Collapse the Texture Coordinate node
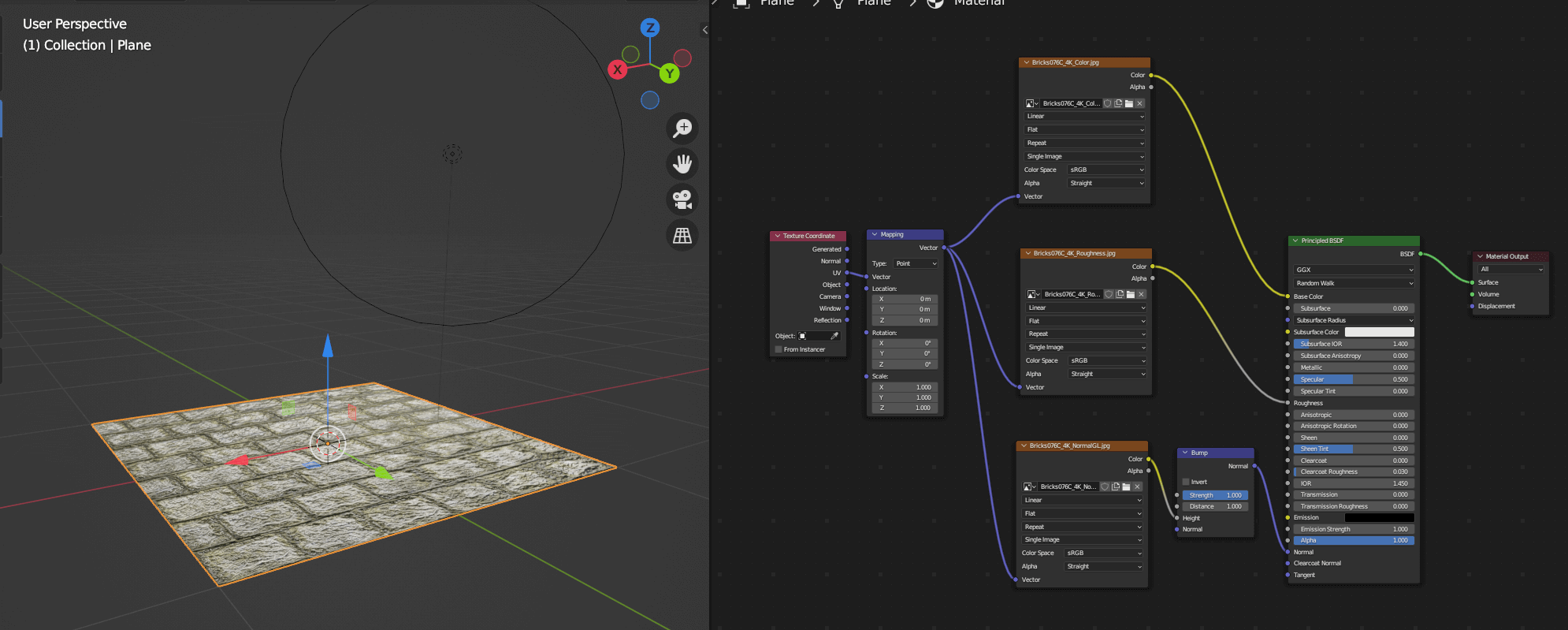 pos(778,236)
